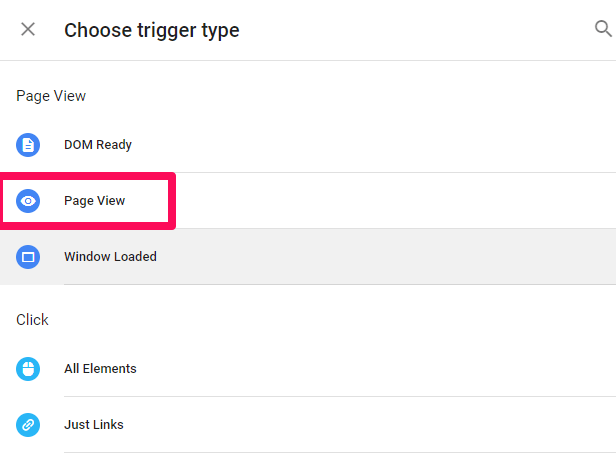Select the Window Loaded trigger
This screenshot has height=454, width=616.
coord(308,257)
